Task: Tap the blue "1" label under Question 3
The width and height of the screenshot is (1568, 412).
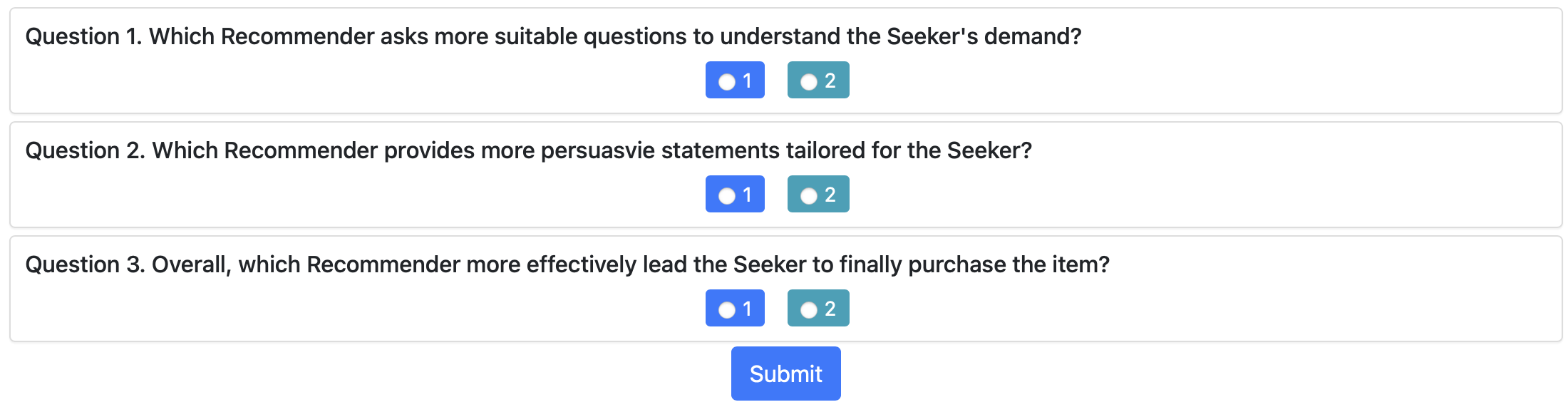Action: (x=748, y=309)
